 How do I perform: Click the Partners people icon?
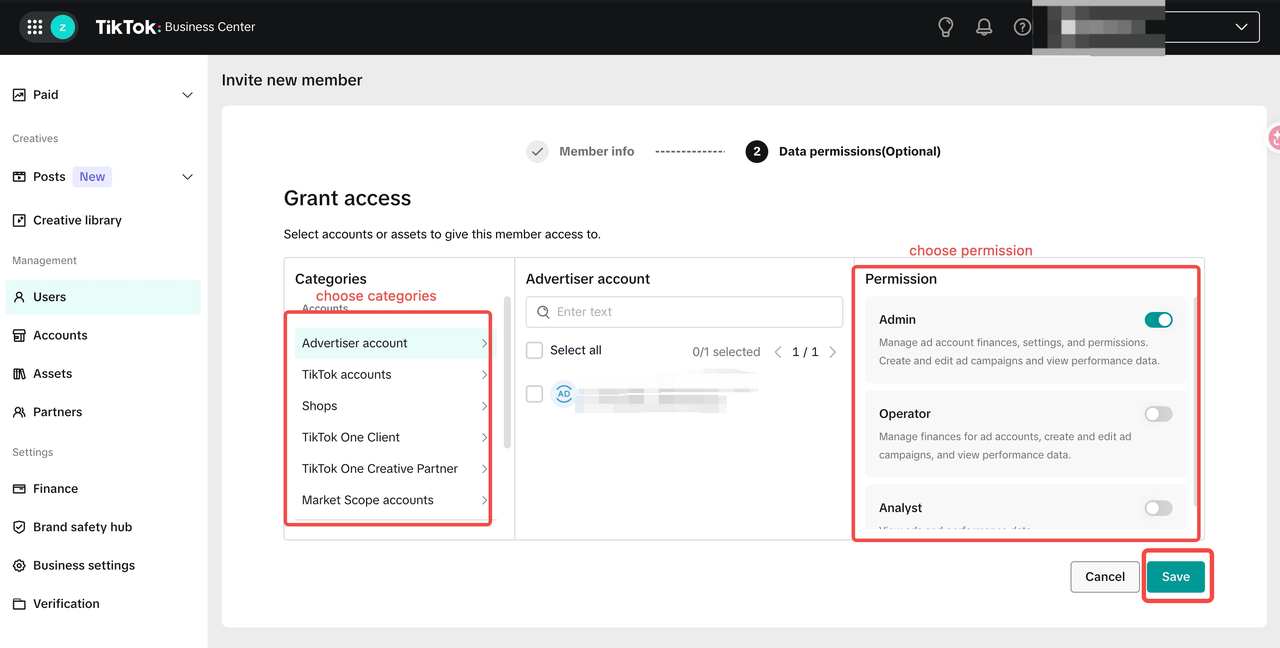tap(19, 412)
